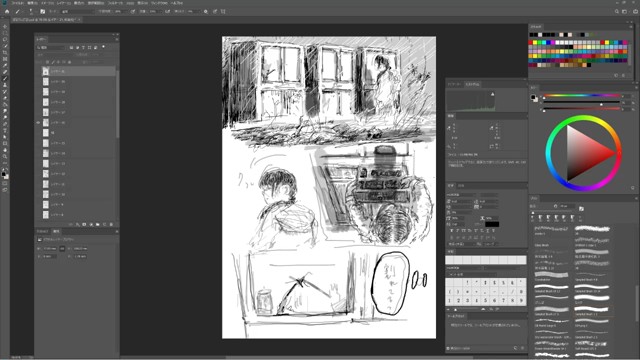Toggle Quick Mask mode in toolbar
The width and height of the screenshot is (640, 360).
point(5,183)
